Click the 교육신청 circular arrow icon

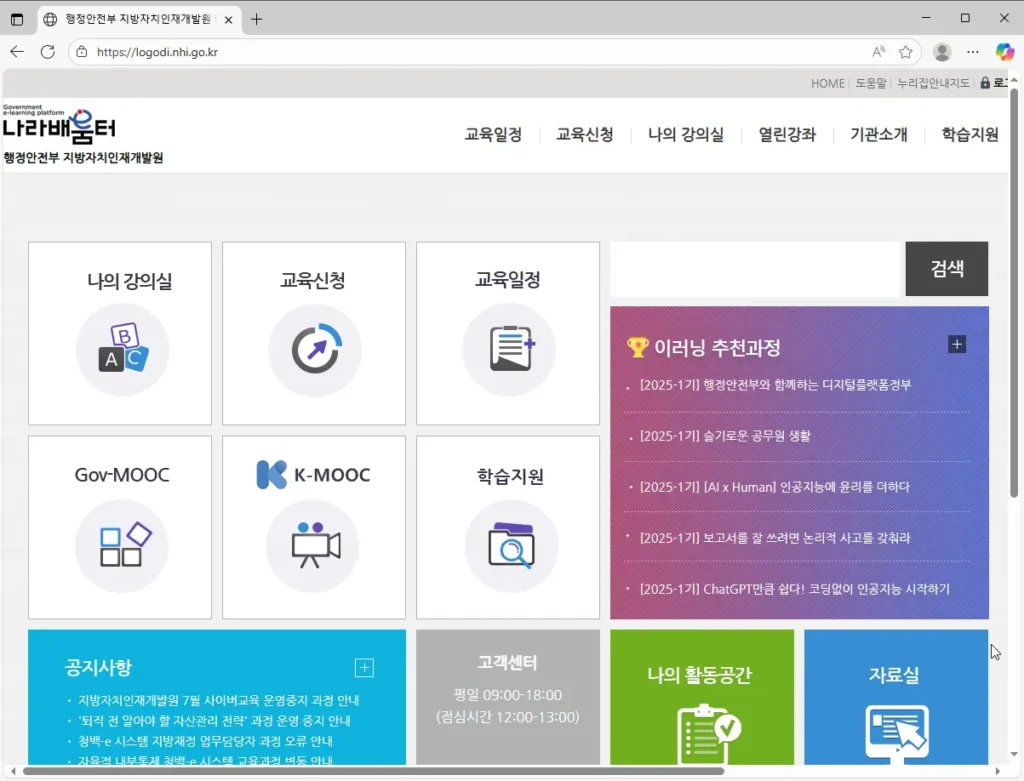[315, 349]
